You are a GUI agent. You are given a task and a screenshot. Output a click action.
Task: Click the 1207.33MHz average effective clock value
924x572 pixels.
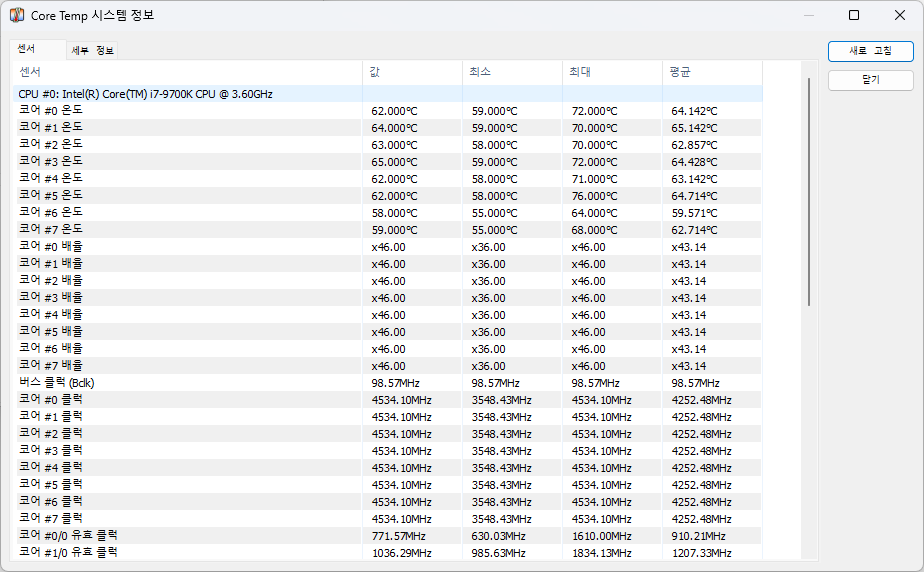coord(702,553)
